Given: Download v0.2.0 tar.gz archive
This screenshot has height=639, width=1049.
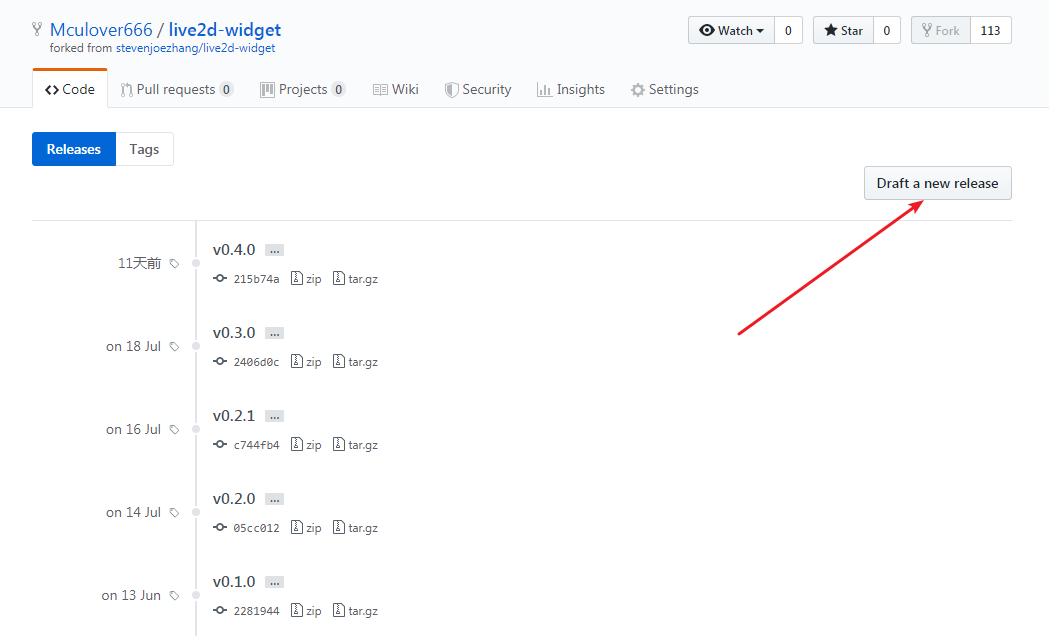Looking at the screenshot, I should [x=355, y=527].
